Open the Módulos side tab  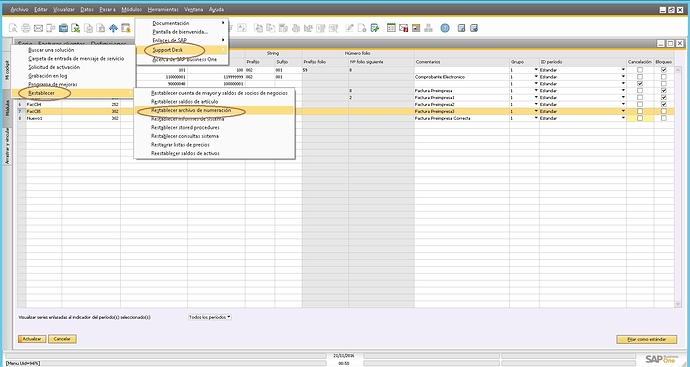point(7,108)
